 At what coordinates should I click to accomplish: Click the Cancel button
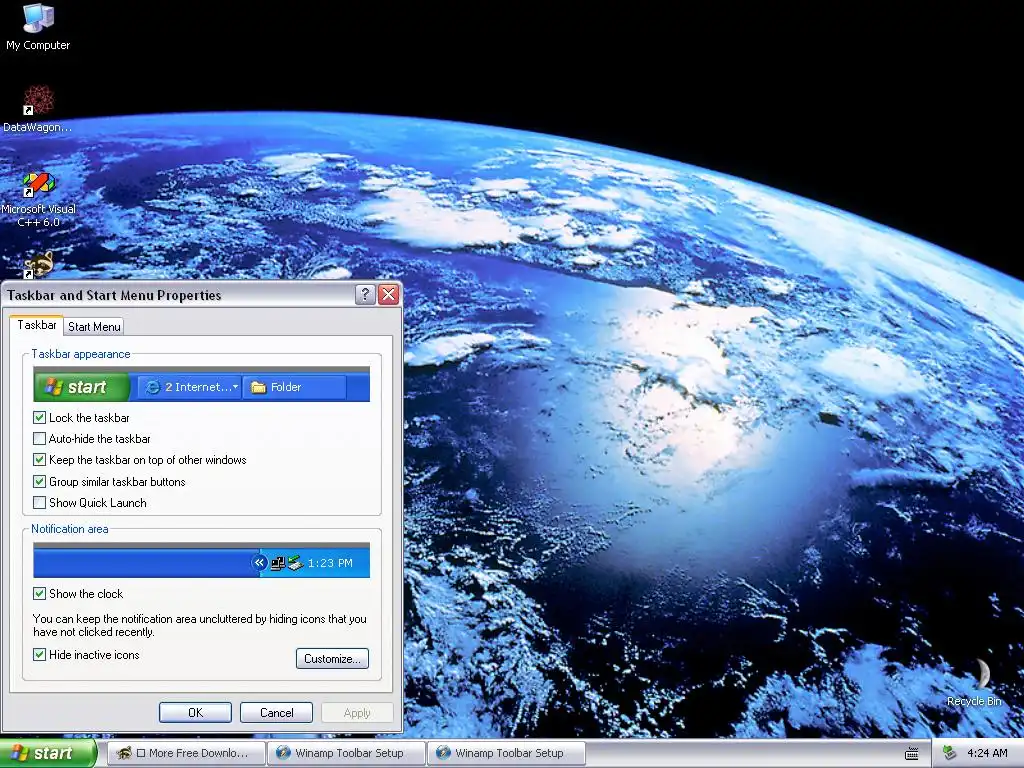pyautogui.click(x=276, y=712)
